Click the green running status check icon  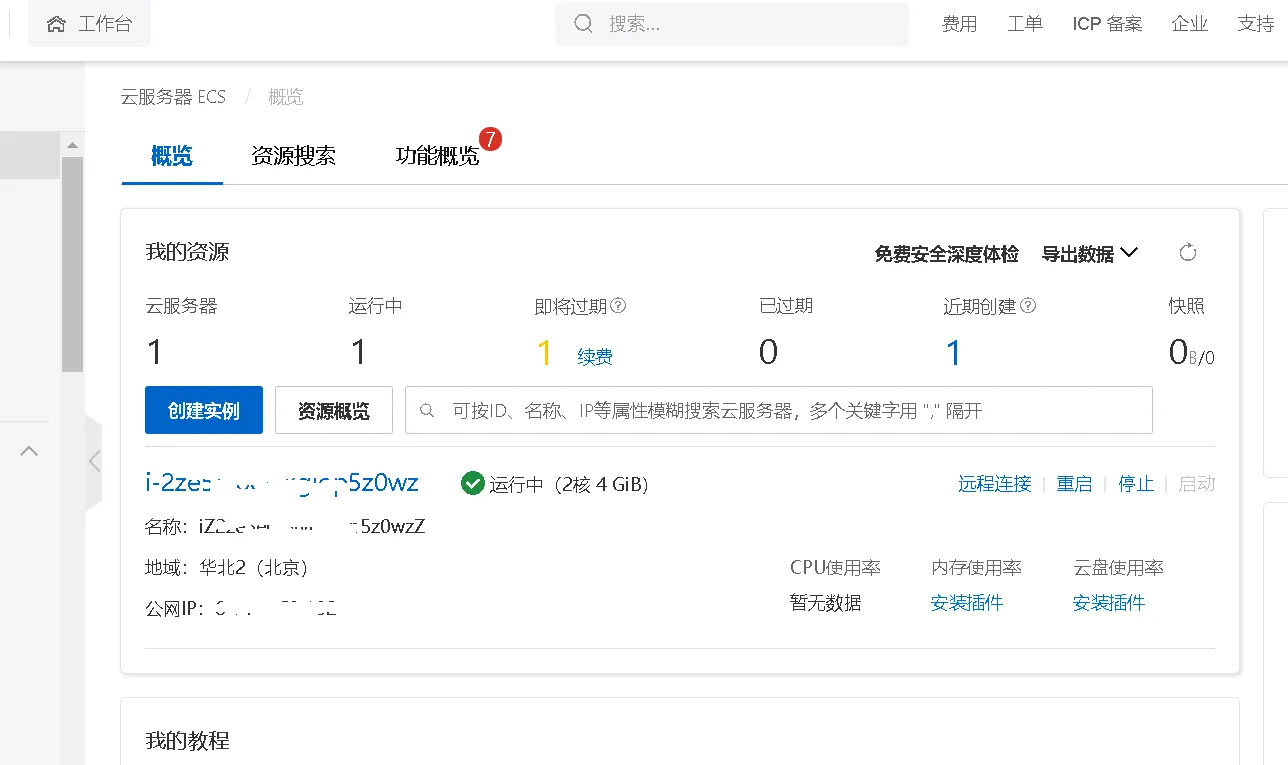pos(472,484)
